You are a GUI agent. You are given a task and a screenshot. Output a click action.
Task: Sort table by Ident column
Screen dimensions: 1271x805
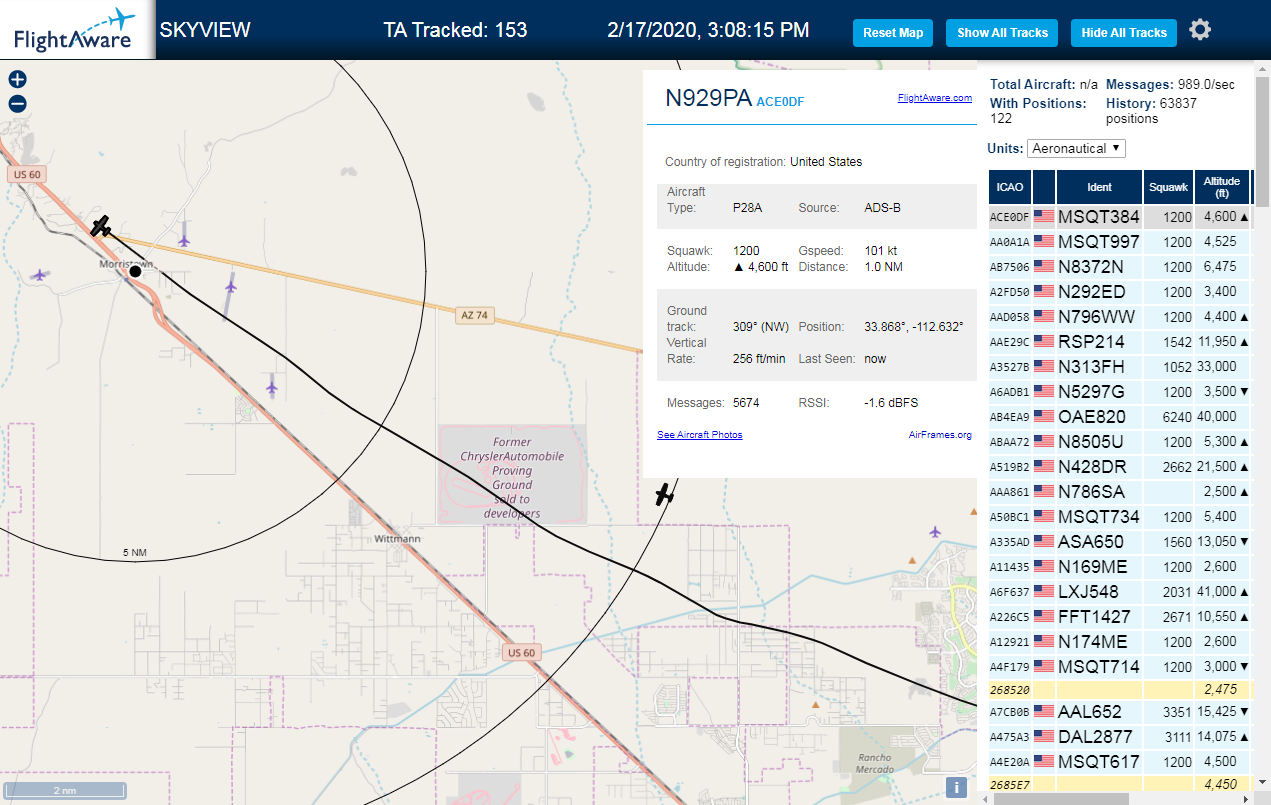coord(1099,187)
